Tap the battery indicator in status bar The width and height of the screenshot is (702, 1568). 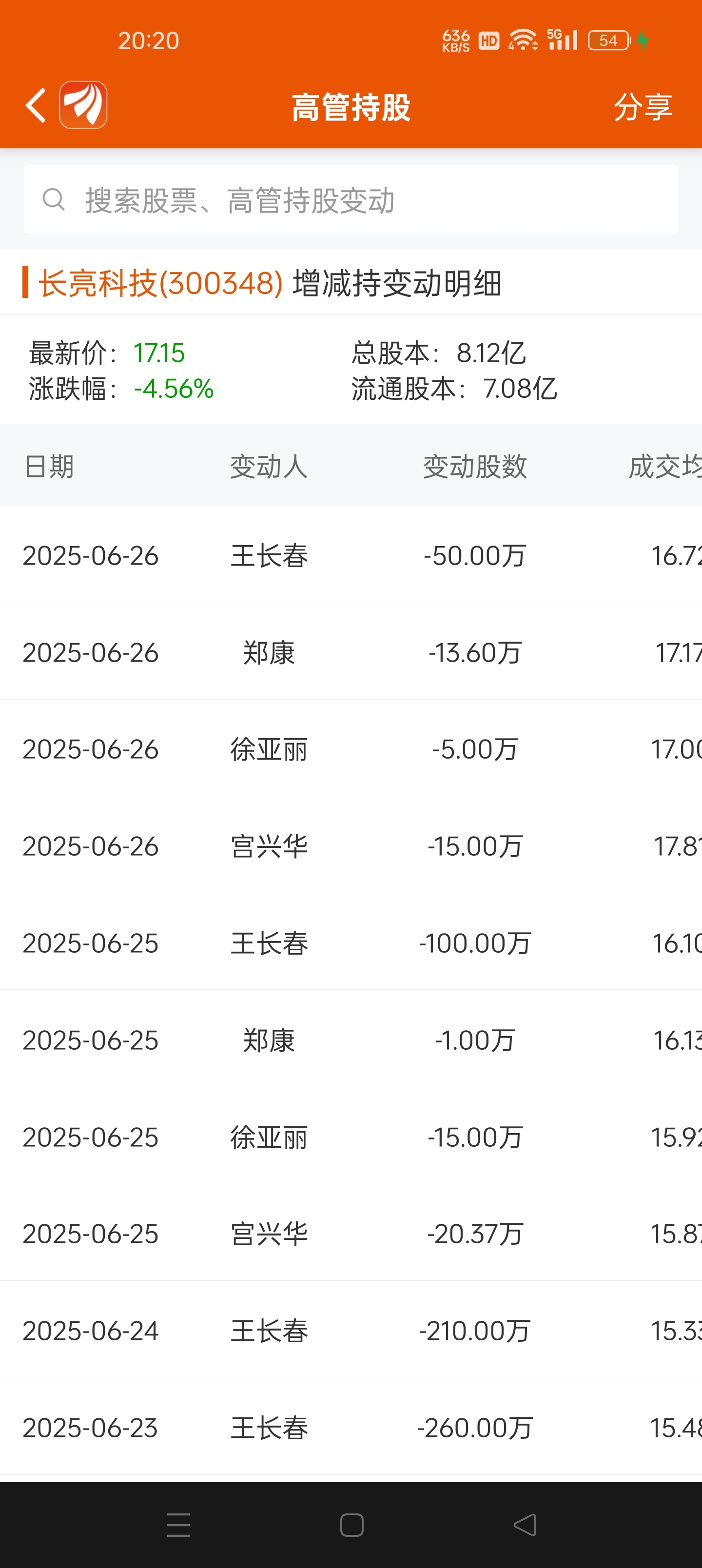click(x=609, y=41)
